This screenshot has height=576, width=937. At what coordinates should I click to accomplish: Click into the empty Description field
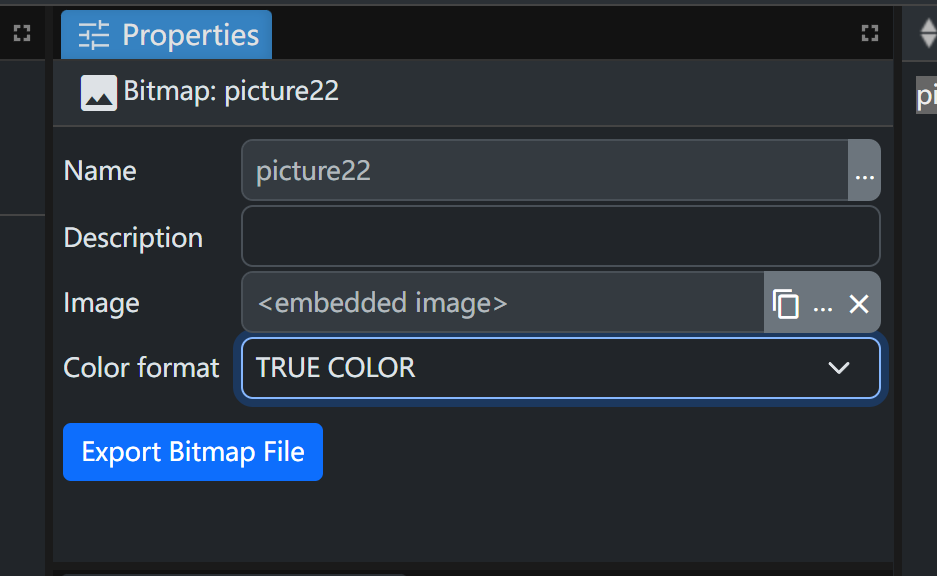560,237
